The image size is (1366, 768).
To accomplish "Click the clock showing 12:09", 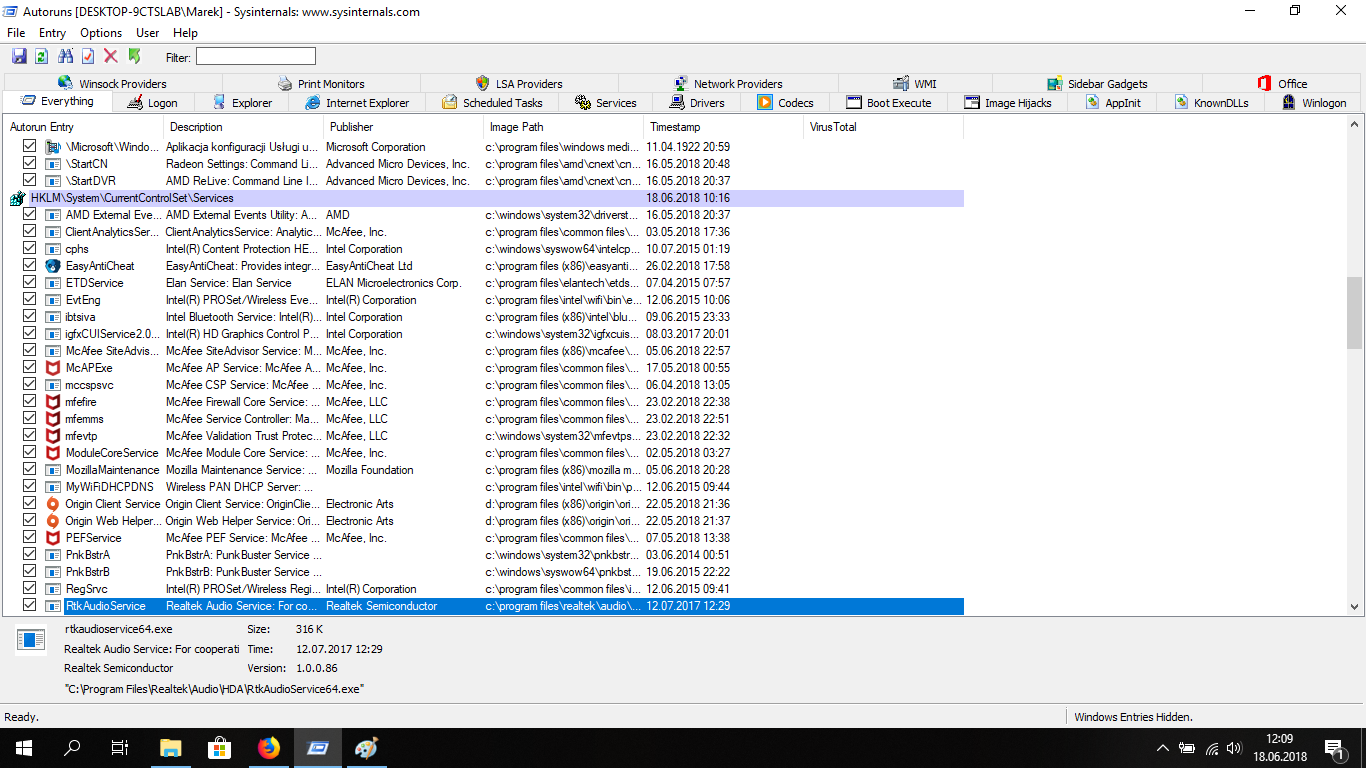I will 1279,739.
